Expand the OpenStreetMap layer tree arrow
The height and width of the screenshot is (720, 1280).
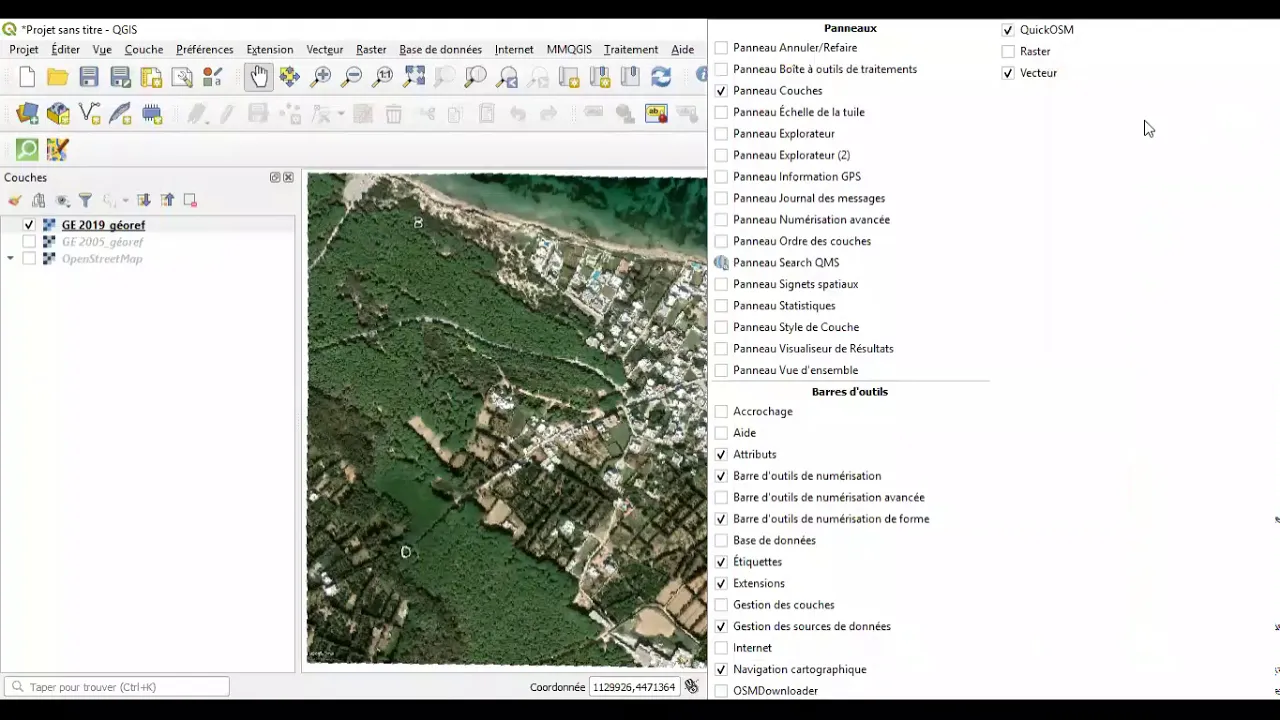coord(11,259)
